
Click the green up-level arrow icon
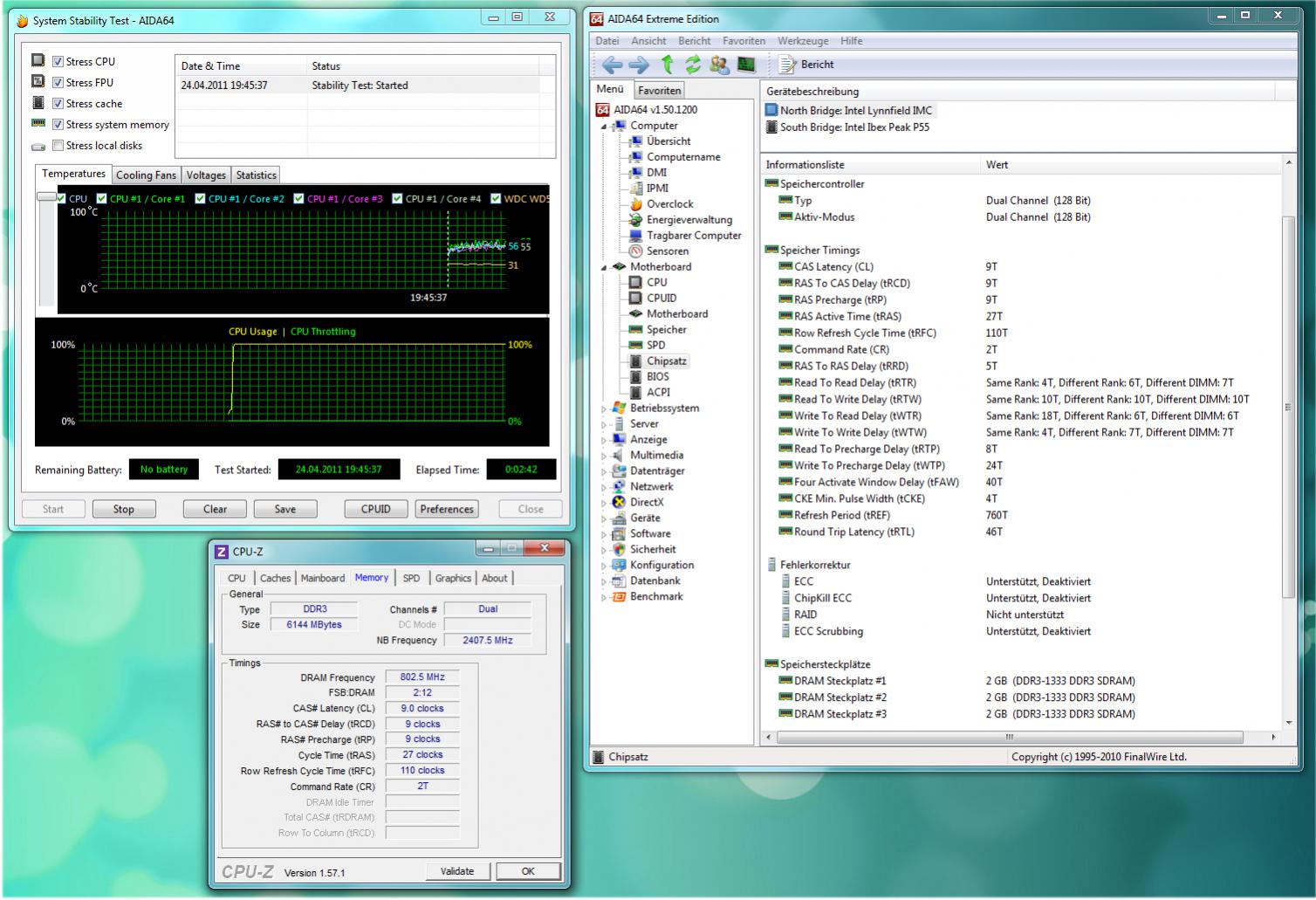667,65
